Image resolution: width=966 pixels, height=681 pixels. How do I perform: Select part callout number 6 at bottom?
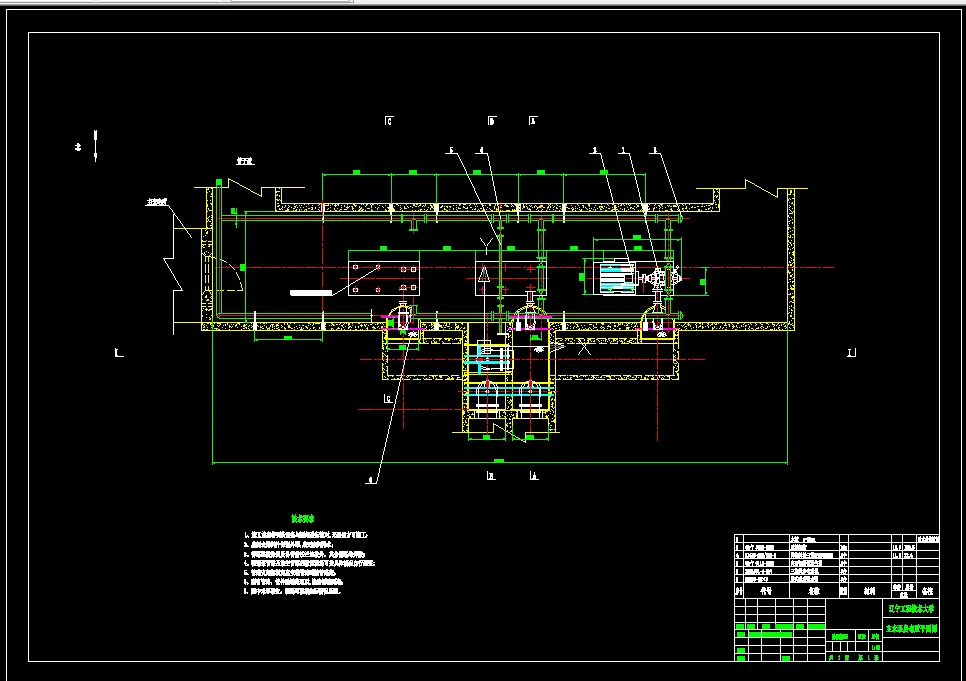[x=370, y=479]
